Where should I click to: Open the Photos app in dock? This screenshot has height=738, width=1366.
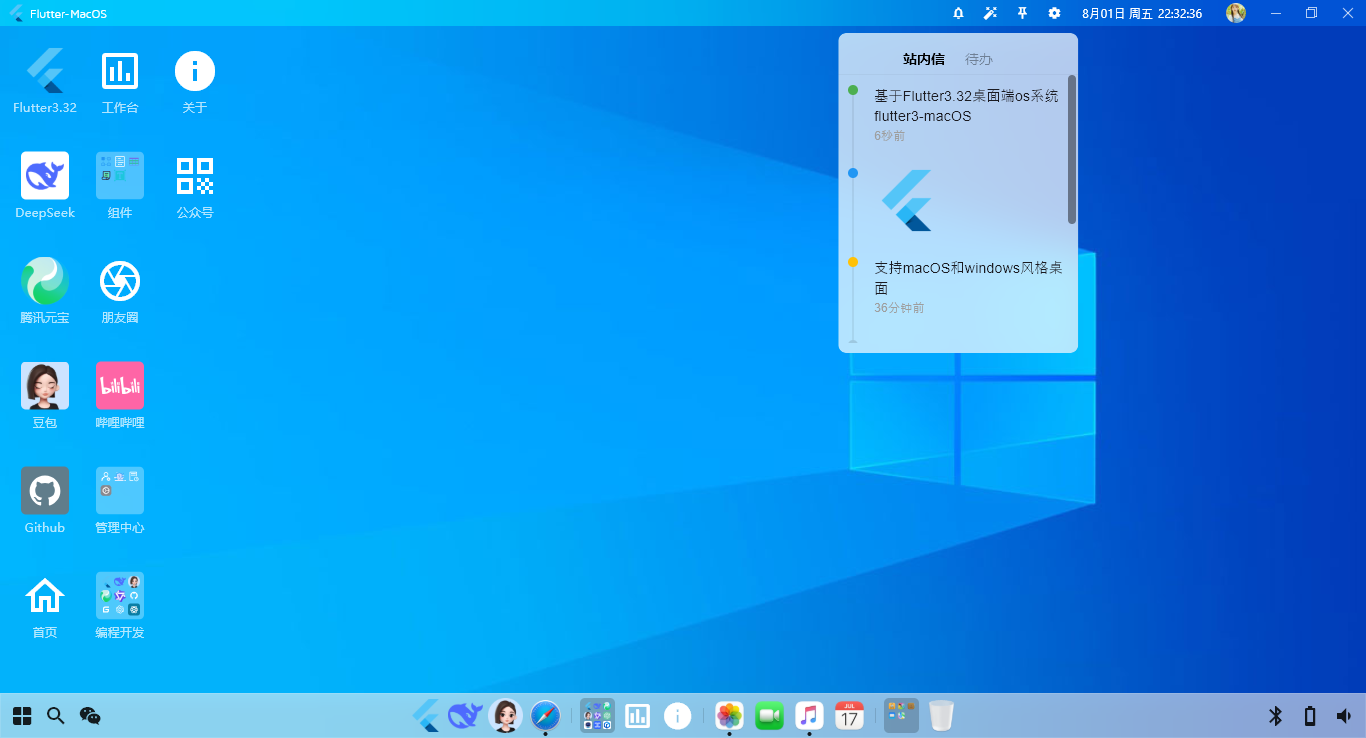pos(729,715)
